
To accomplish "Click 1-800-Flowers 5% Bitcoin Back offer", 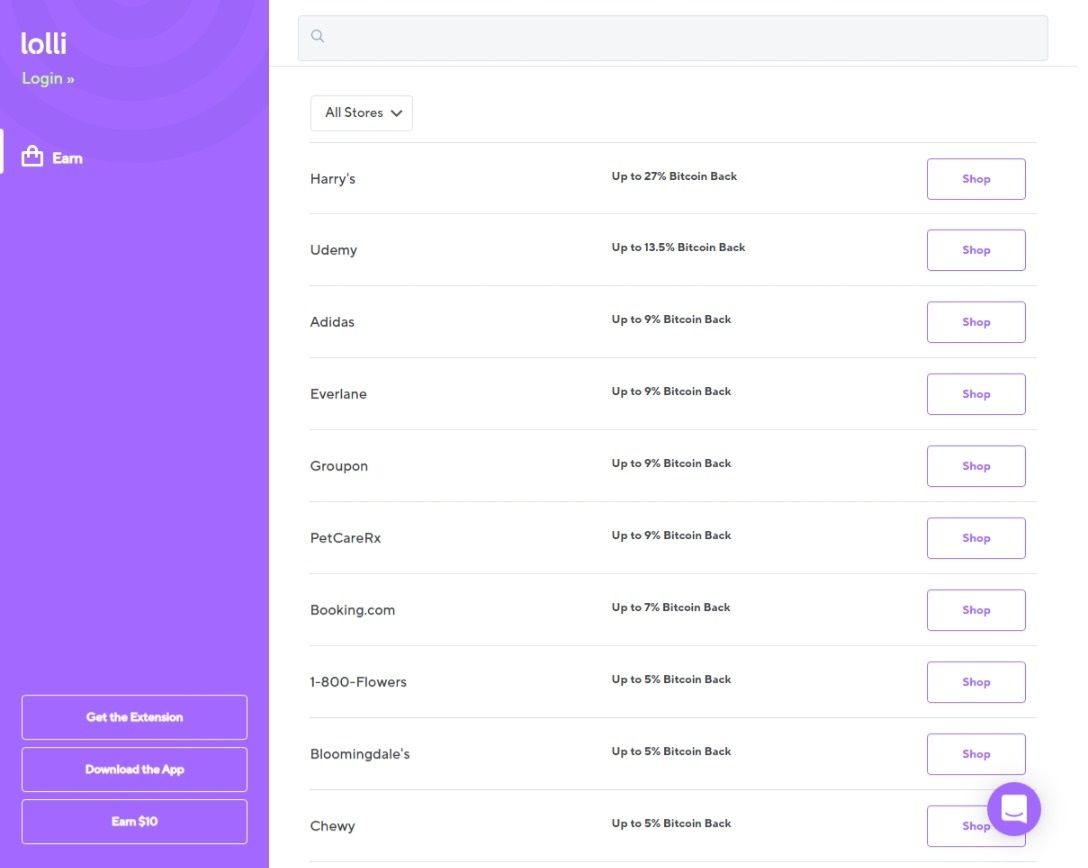I will coord(671,679).
